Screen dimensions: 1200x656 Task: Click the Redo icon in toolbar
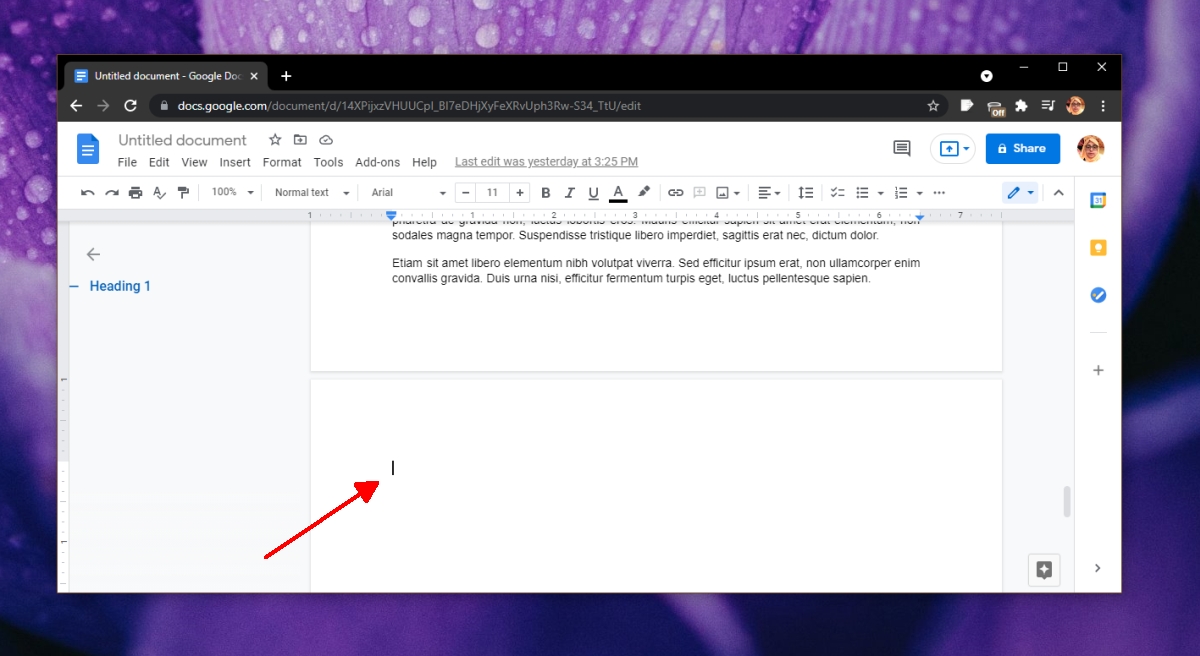(x=112, y=192)
